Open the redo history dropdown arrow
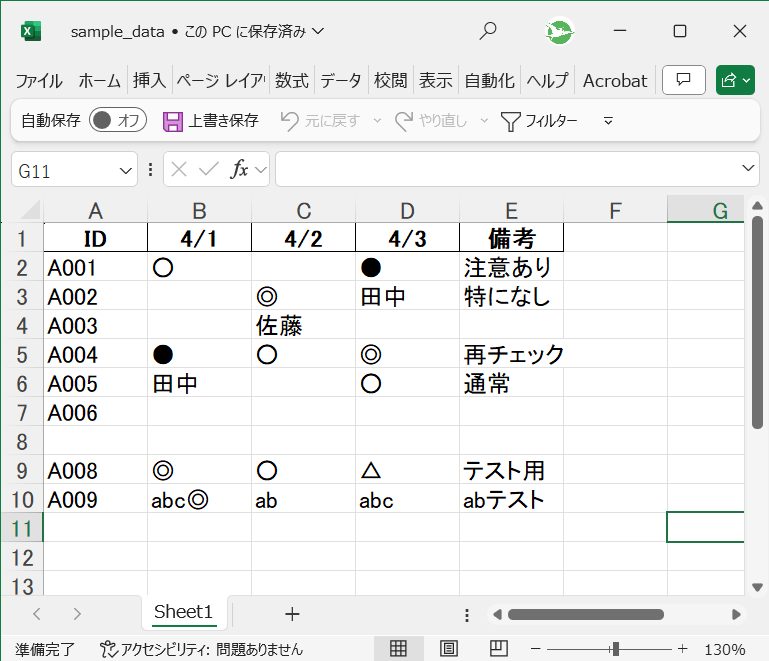 point(484,121)
